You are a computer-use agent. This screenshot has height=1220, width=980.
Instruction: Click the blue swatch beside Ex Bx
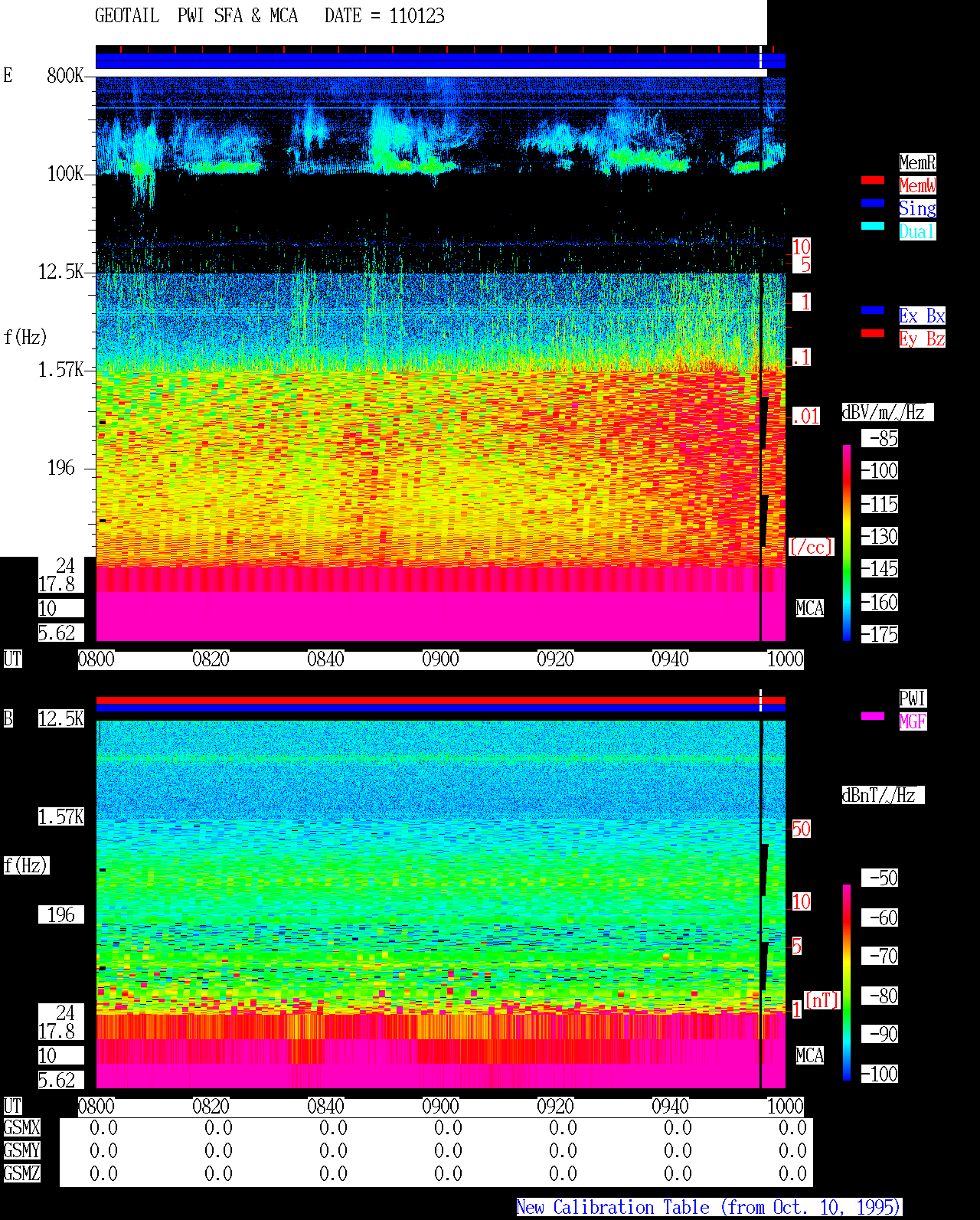tap(873, 310)
